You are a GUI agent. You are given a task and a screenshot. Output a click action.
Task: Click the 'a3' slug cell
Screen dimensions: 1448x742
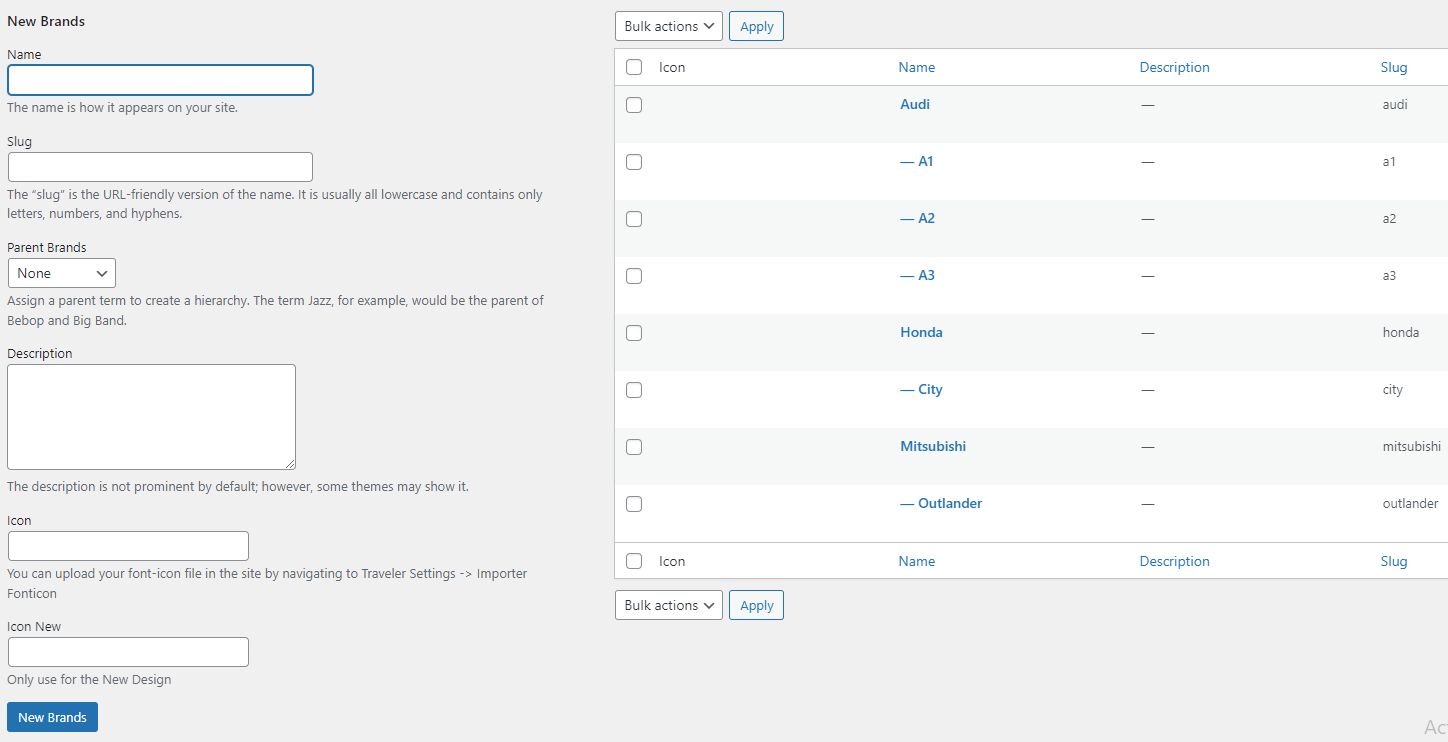click(1389, 275)
